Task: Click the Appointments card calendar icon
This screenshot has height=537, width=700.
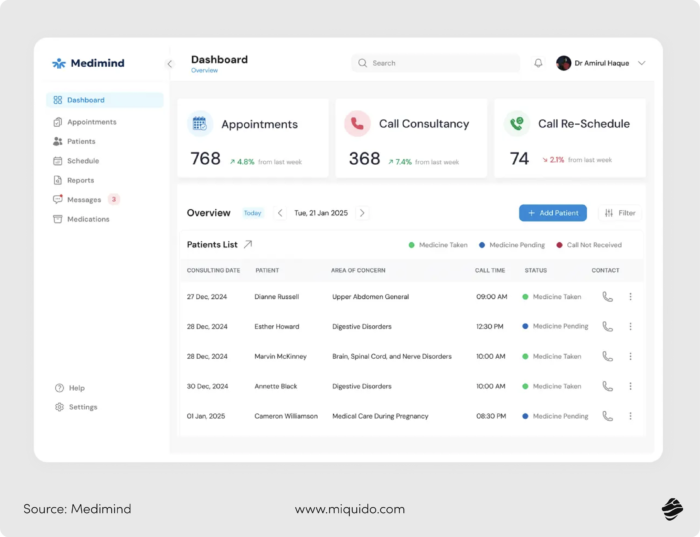Action: coord(200,124)
